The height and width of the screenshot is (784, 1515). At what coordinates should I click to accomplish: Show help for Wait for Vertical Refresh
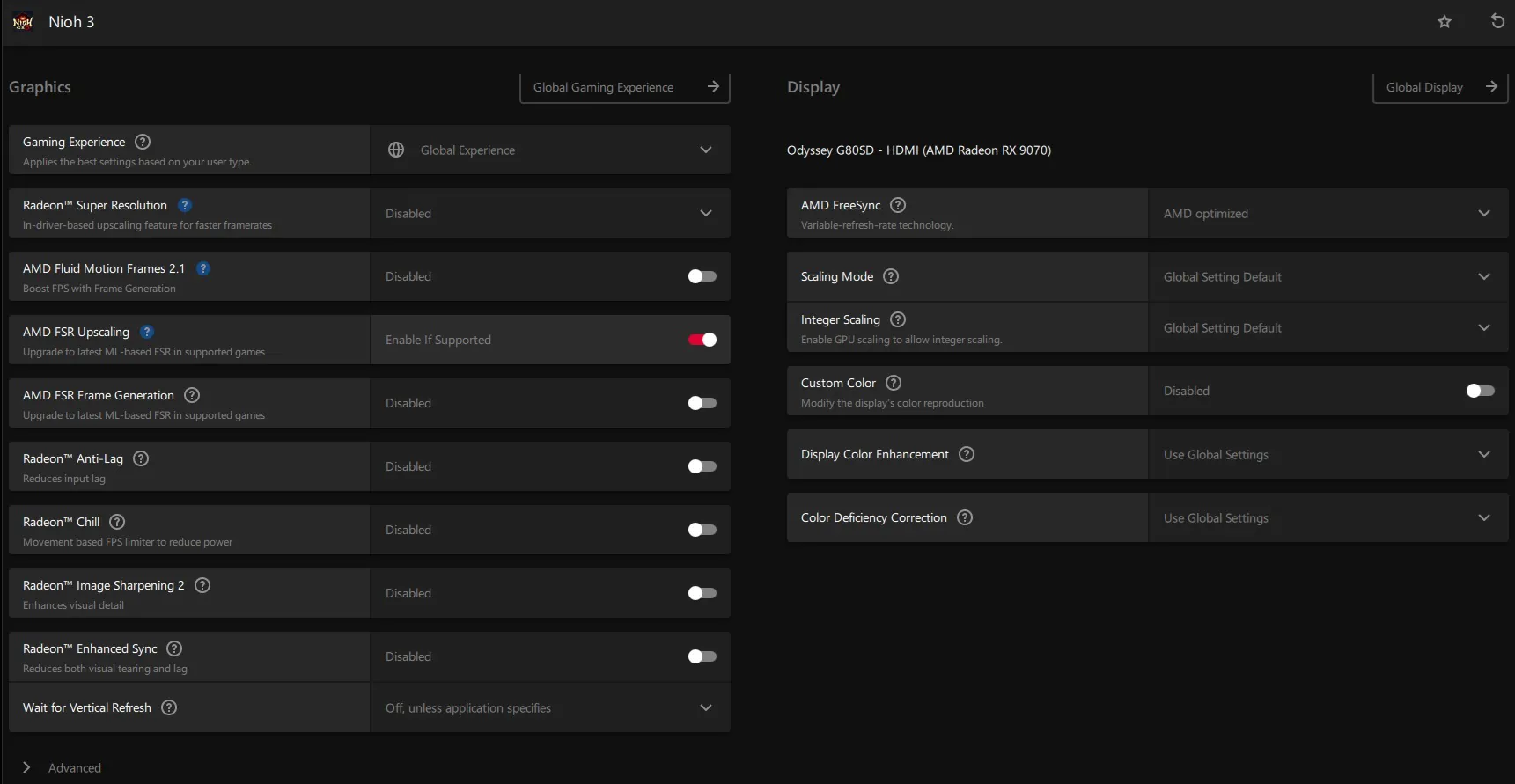coord(169,707)
